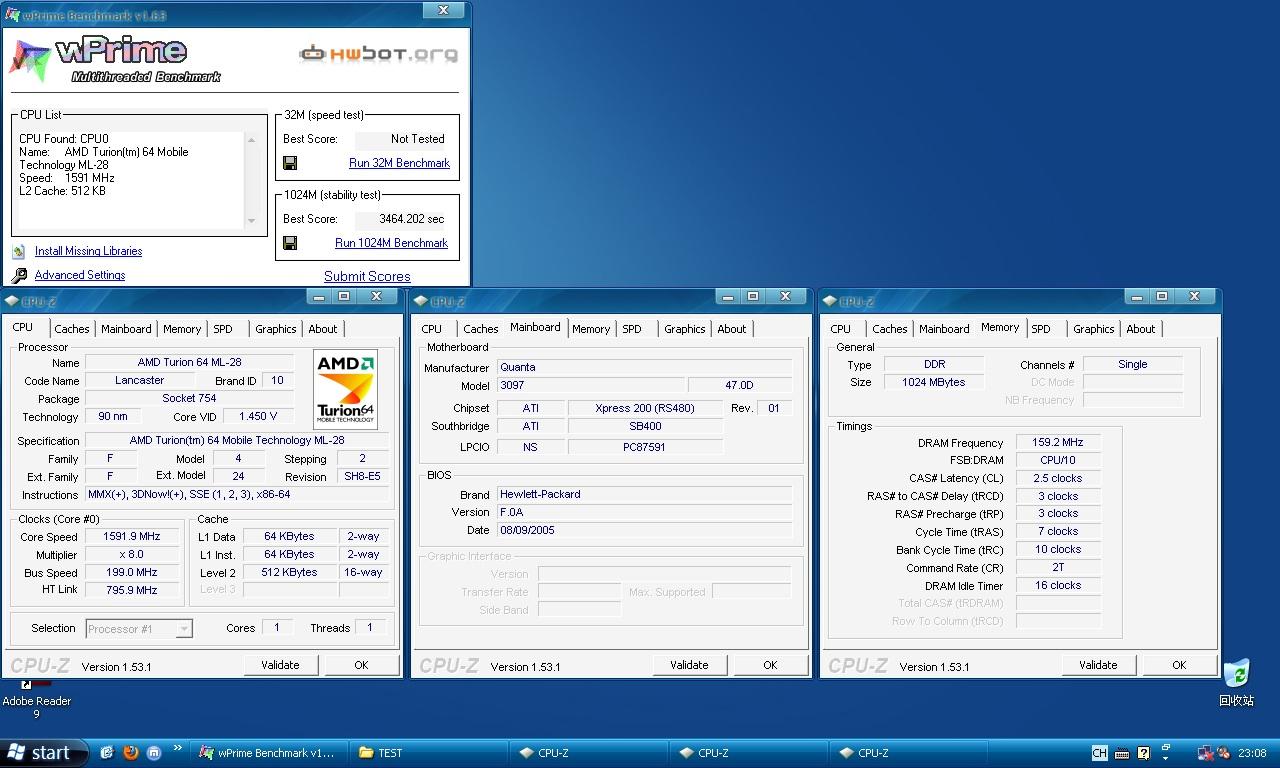
Task: Open Graphics tab in the CPU window
Action: (x=276, y=329)
